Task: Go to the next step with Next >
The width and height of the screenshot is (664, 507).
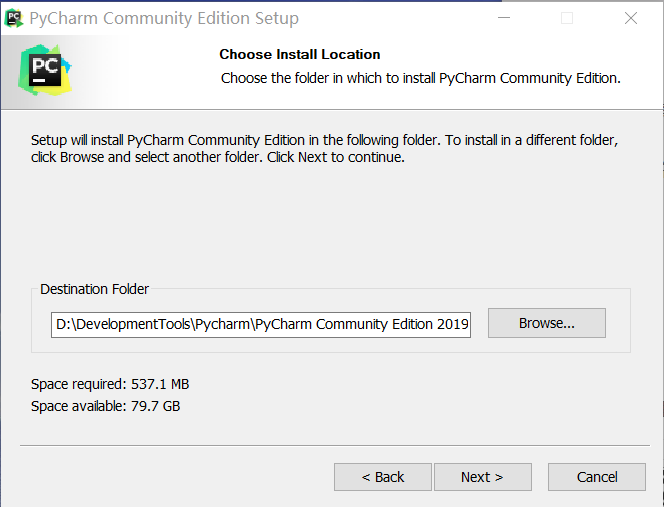Action: (483, 477)
